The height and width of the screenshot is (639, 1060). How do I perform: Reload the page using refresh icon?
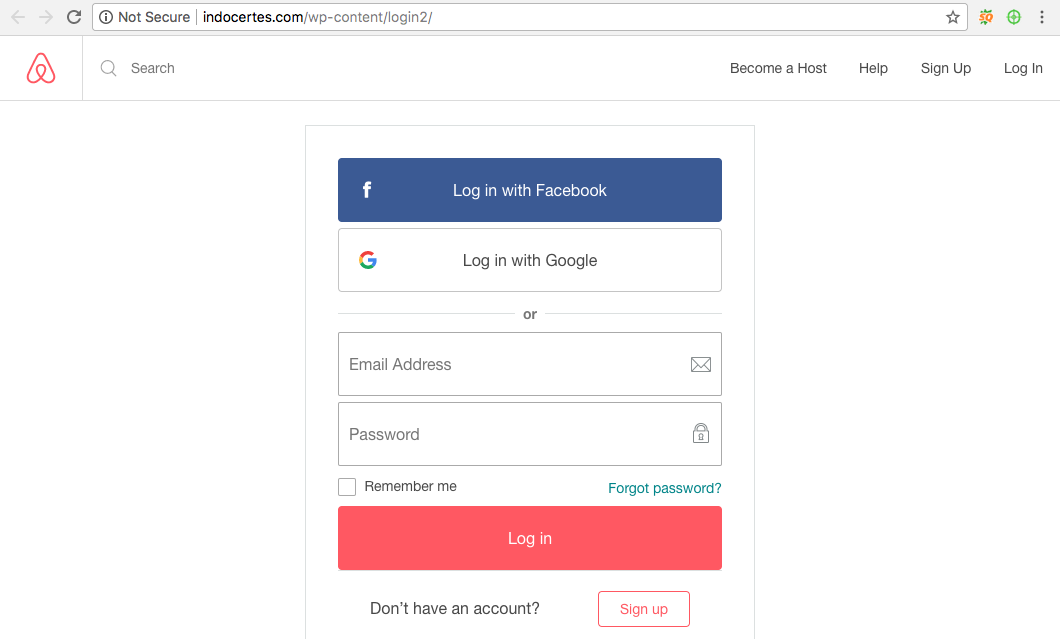click(74, 17)
